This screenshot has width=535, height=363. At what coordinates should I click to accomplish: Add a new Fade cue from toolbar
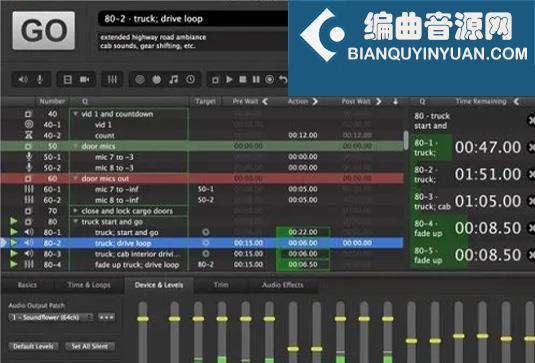pyautogui.click(x=112, y=79)
